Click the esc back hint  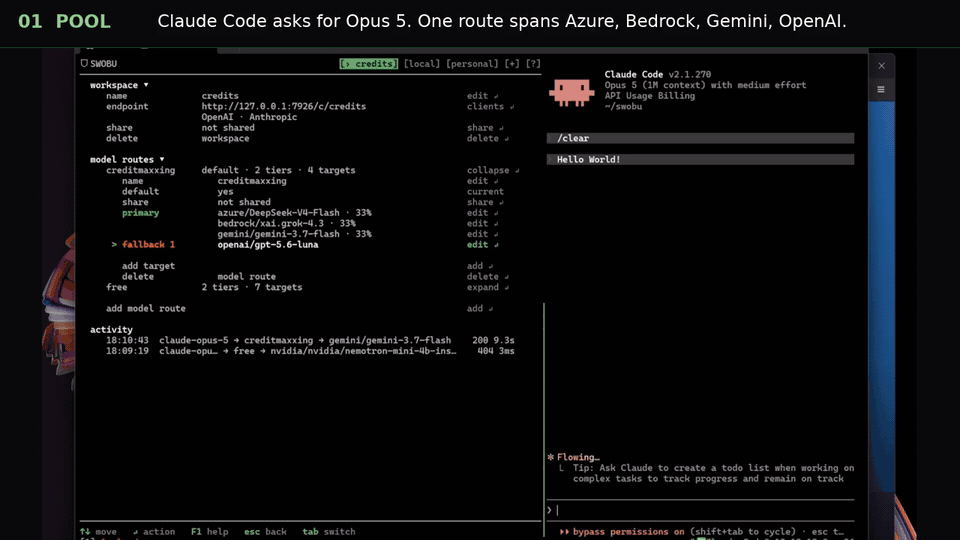point(265,531)
